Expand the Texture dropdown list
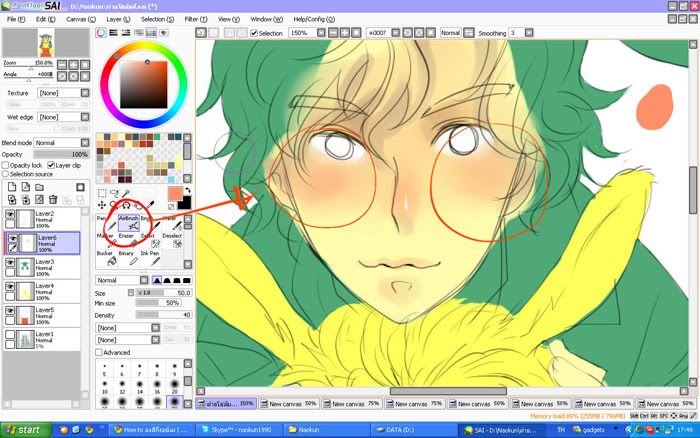 [62, 93]
